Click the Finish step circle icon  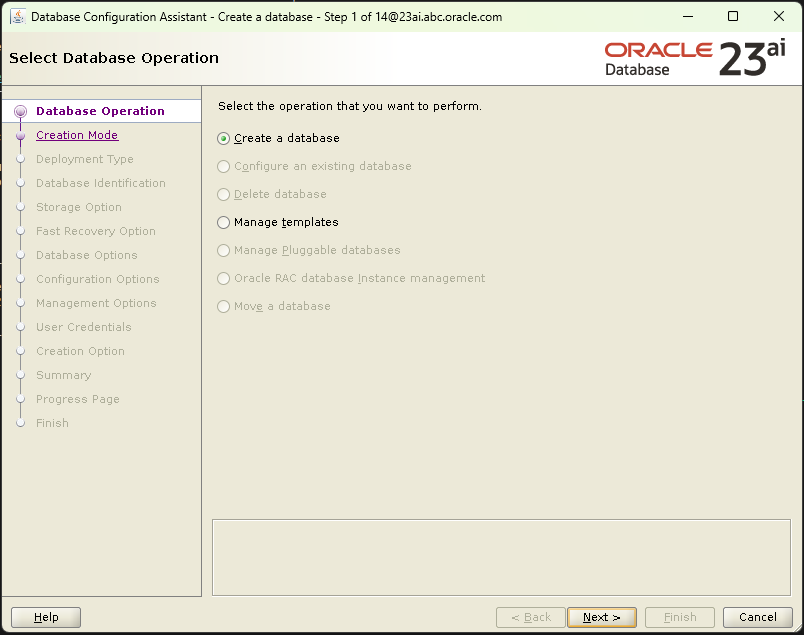(21, 423)
